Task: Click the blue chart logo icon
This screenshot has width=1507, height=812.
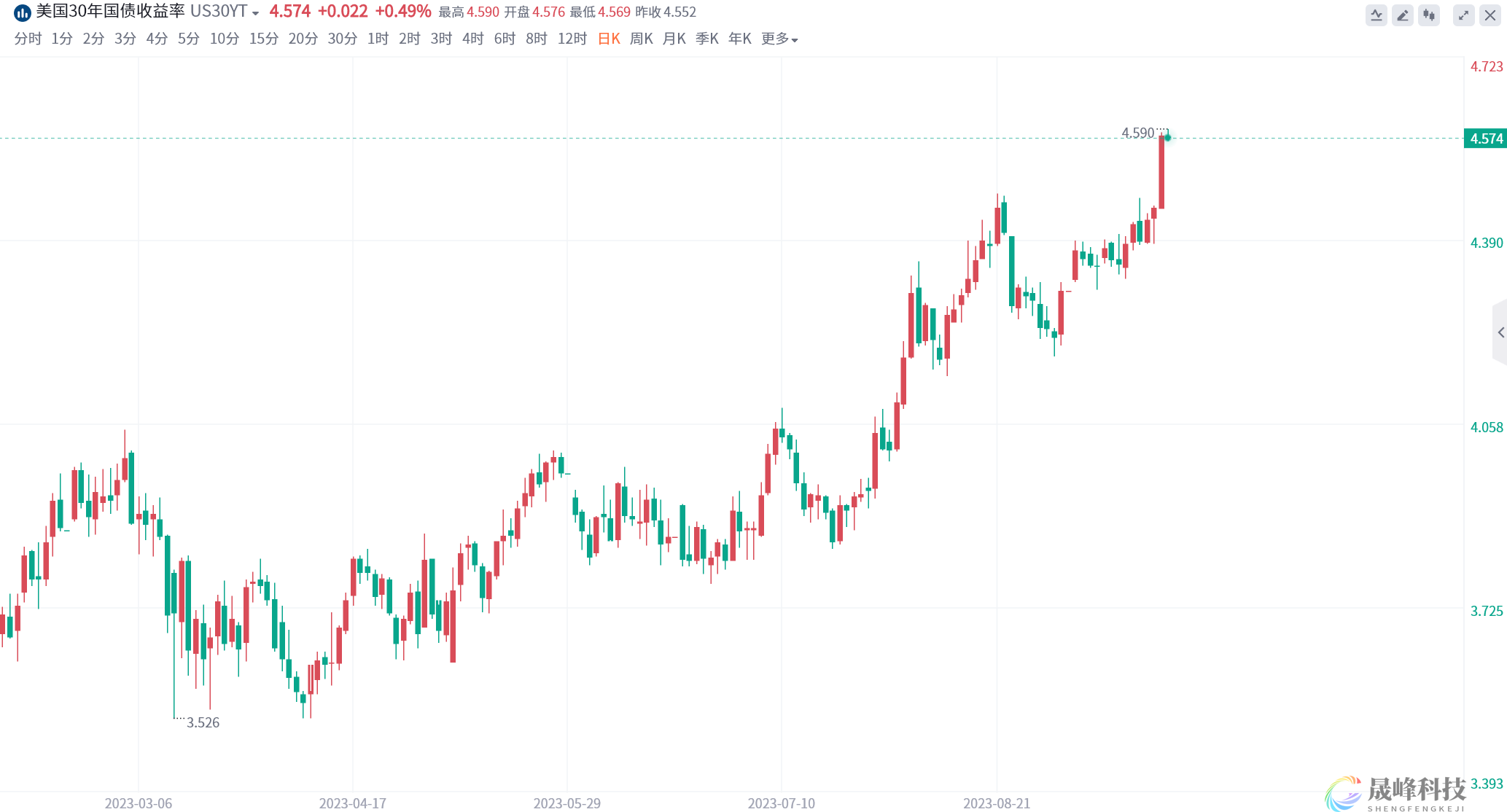Action: [x=23, y=12]
